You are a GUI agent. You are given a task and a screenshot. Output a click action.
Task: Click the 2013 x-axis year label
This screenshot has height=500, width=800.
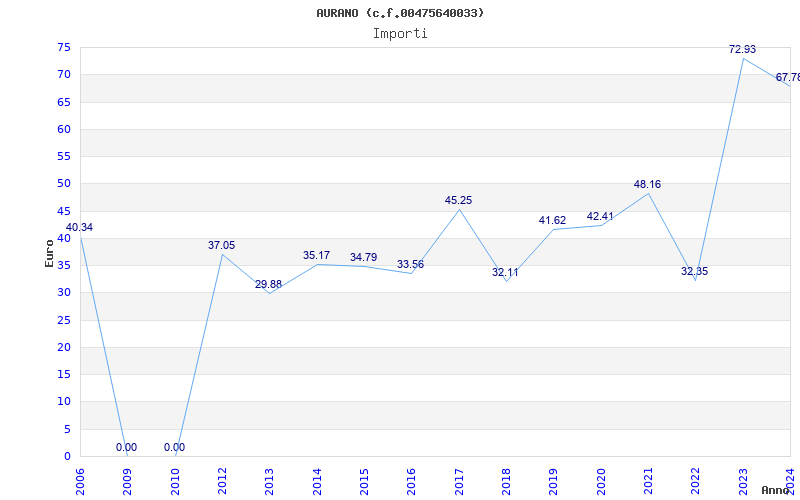point(269,482)
